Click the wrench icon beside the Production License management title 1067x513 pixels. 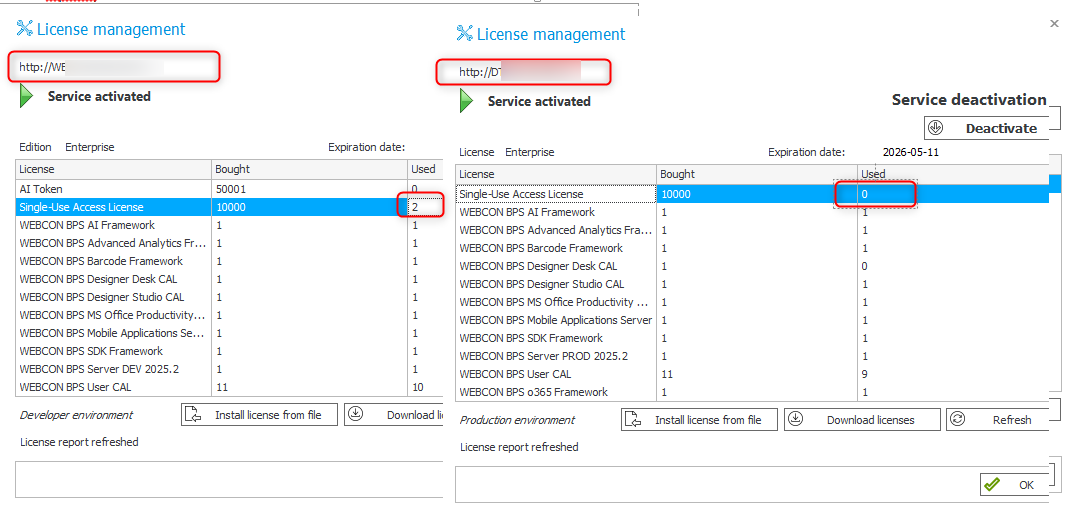click(464, 34)
